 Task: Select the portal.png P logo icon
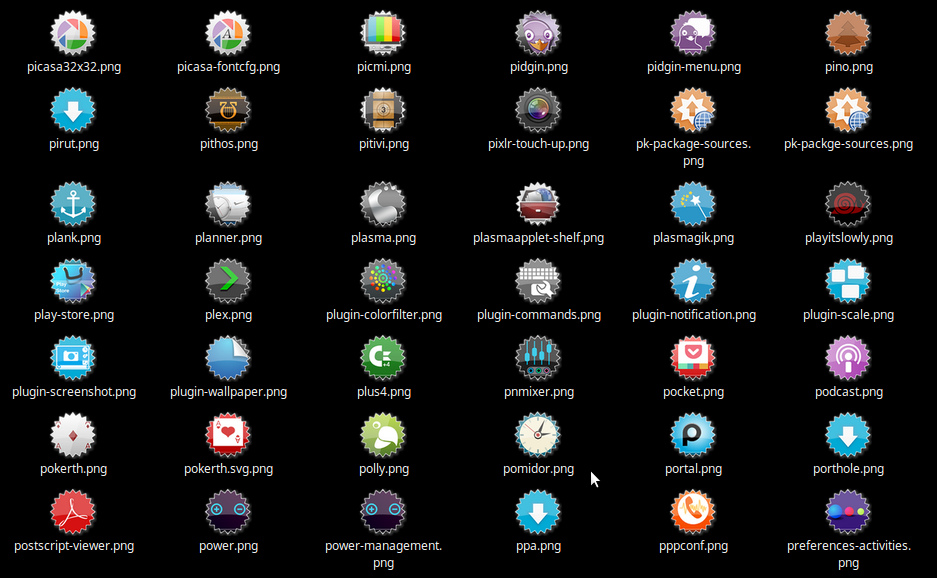tap(693, 435)
